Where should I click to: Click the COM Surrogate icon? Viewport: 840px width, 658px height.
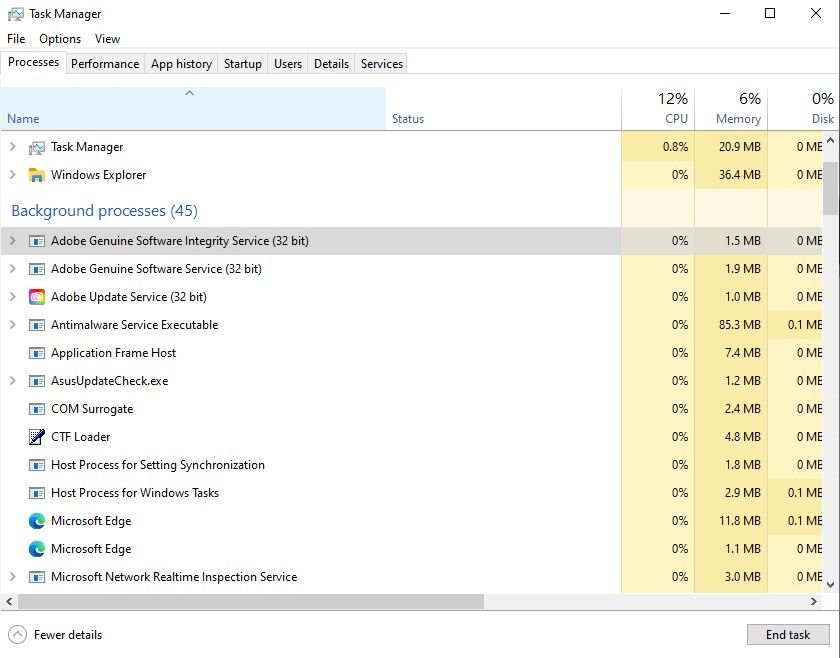pos(37,409)
